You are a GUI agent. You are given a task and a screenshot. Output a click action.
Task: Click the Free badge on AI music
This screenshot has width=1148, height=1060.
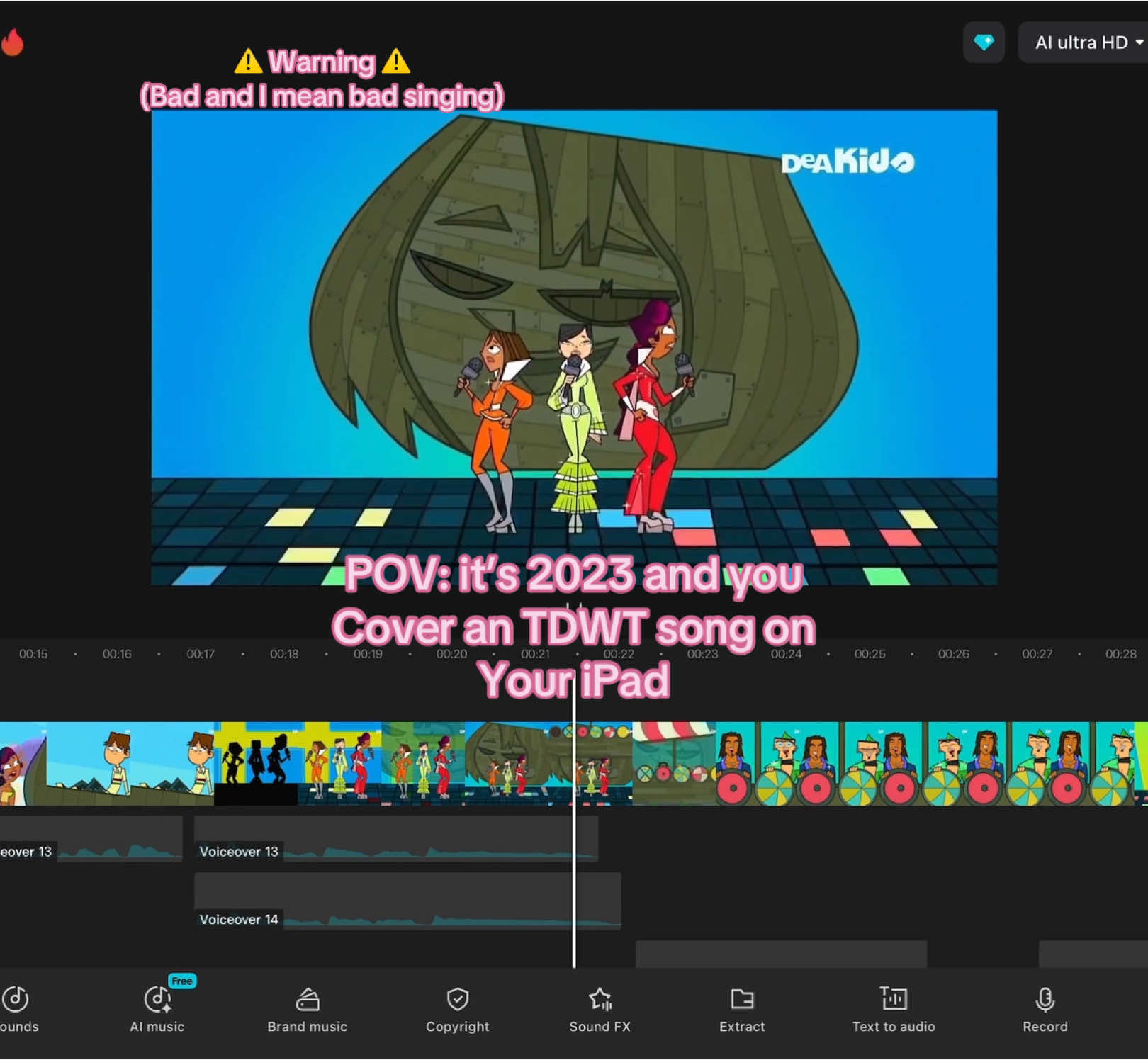coord(182,981)
